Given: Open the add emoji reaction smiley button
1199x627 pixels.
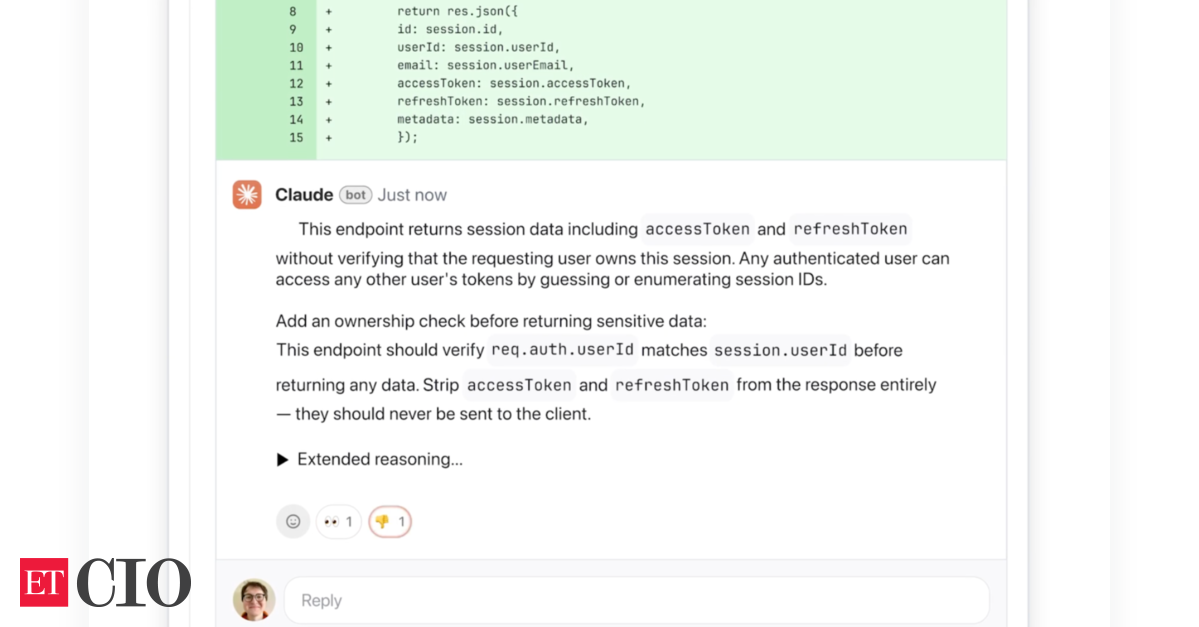Looking at the screenshot, I should point(293,521).
